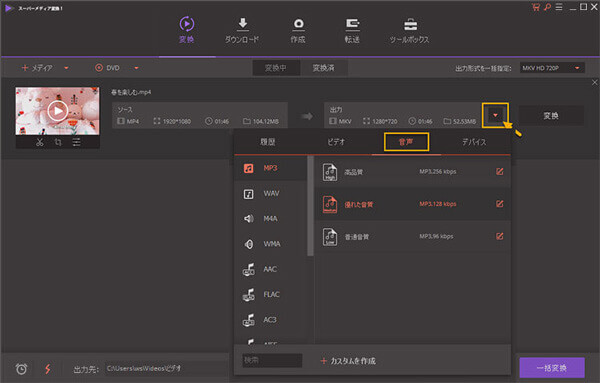Expand the DVD load dropdown arrow

click(x=136, y=68)
